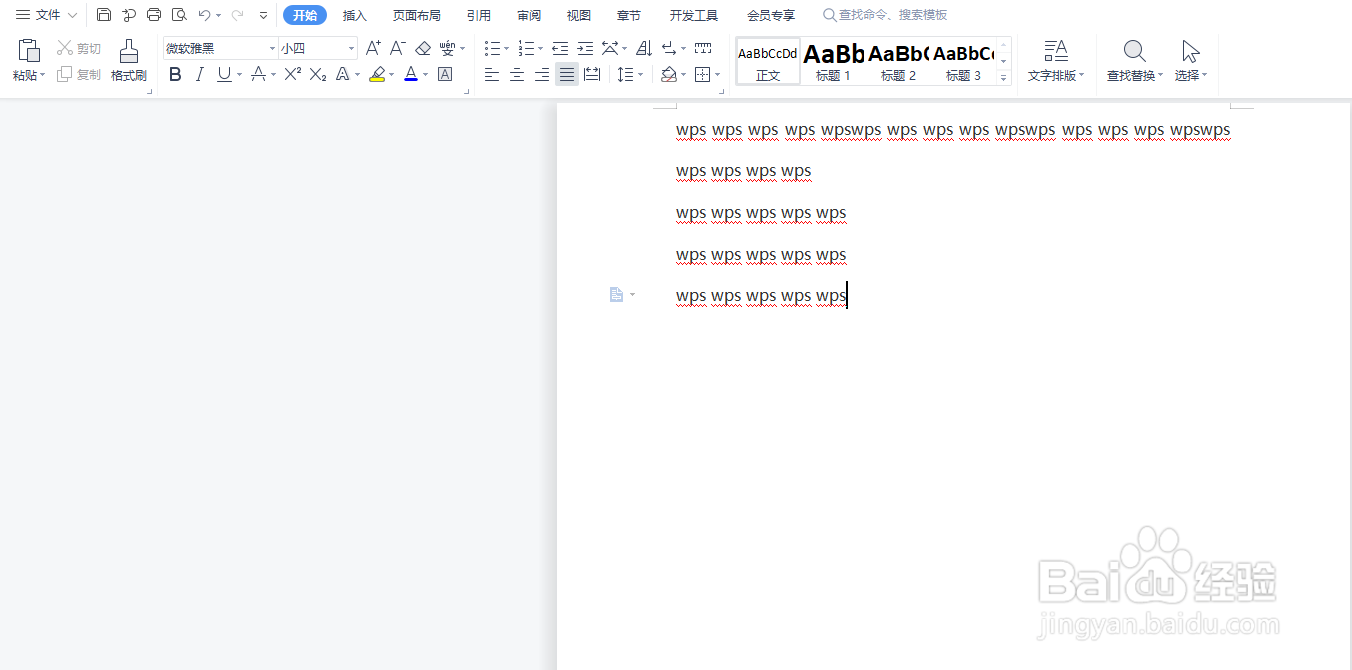Image resolution: width=1352 pixels, height=670 pixels.
Task: Increase font size with A+ icon
Action: click(373, 48)
